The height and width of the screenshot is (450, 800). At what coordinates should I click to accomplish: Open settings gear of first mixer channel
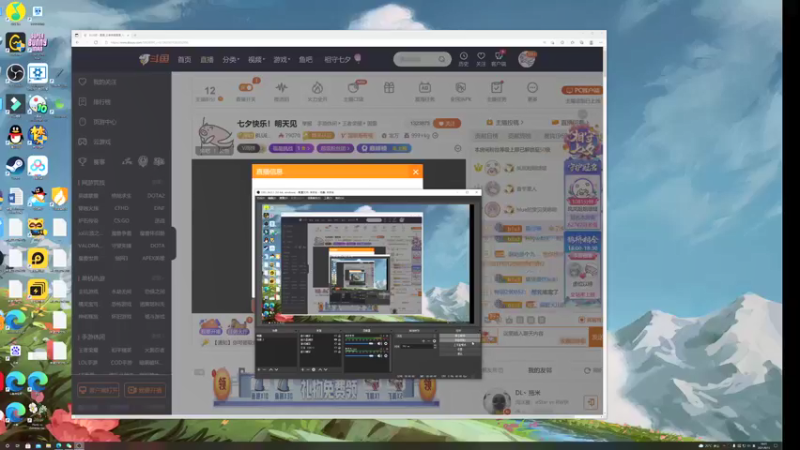[x=386, y=343]
